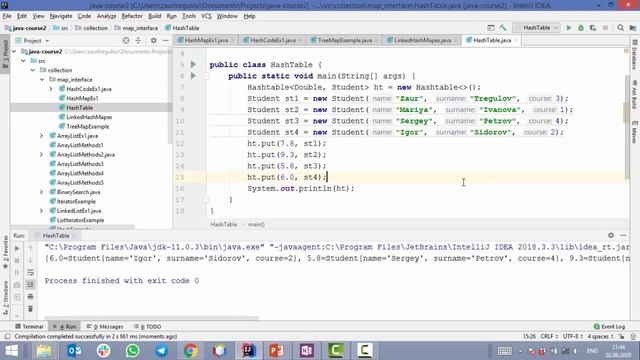Open Project panel settings gear
The image size is (640, 360).
(153, 40)
